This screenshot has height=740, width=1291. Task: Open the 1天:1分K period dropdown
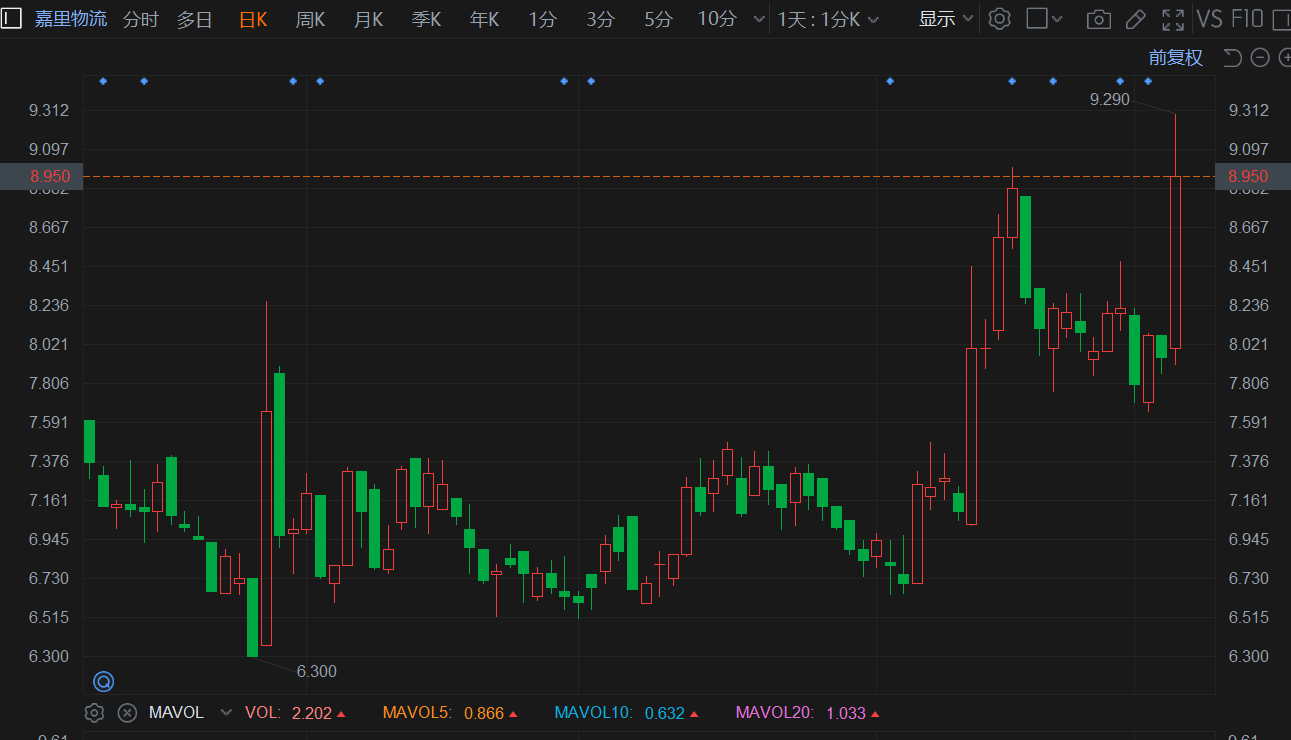click(828, 19)
